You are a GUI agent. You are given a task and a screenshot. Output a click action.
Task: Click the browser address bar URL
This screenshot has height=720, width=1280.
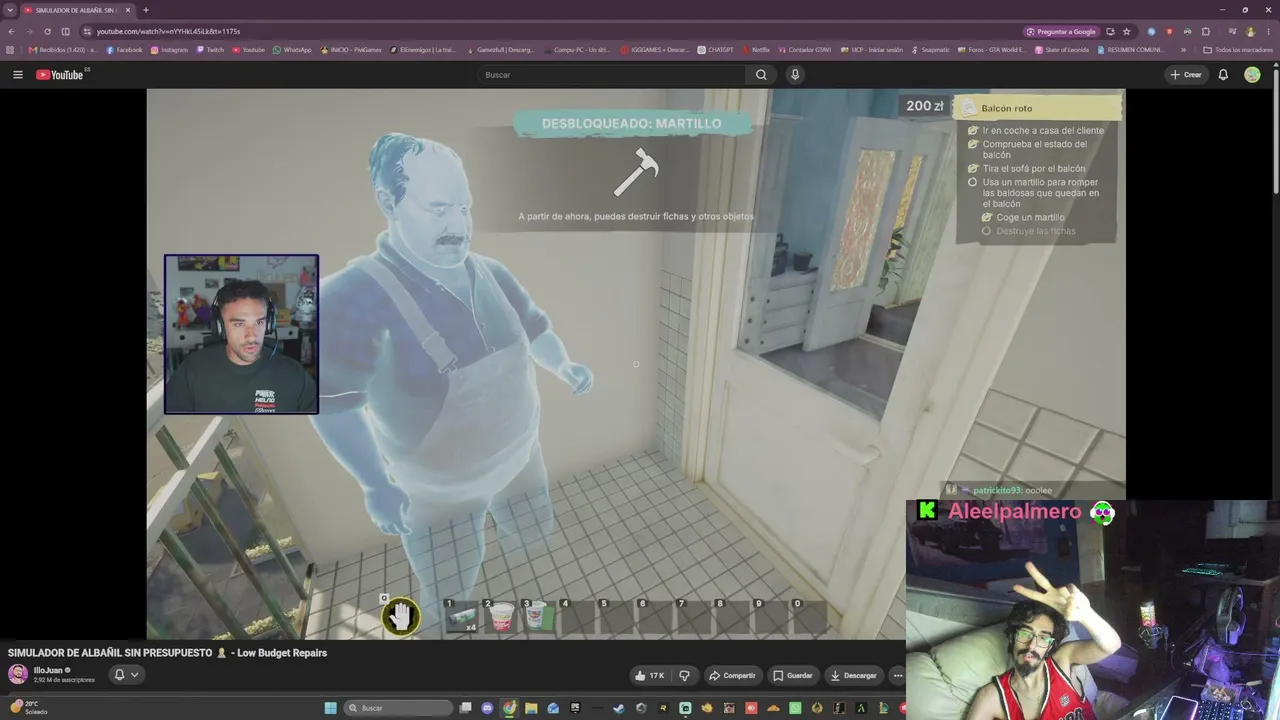[168, 31]
